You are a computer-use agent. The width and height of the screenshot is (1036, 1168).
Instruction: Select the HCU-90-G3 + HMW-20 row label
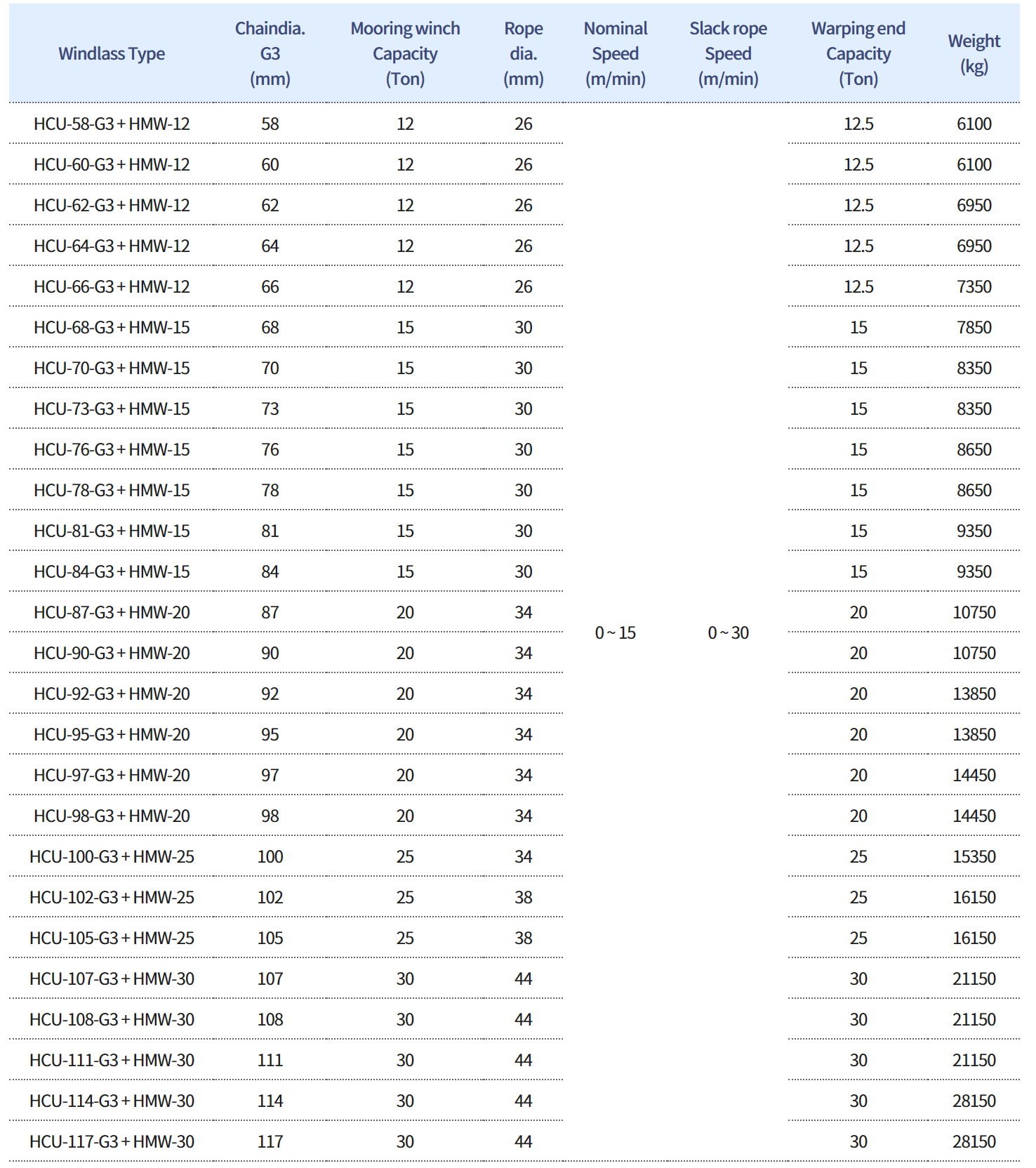(112, 653)
